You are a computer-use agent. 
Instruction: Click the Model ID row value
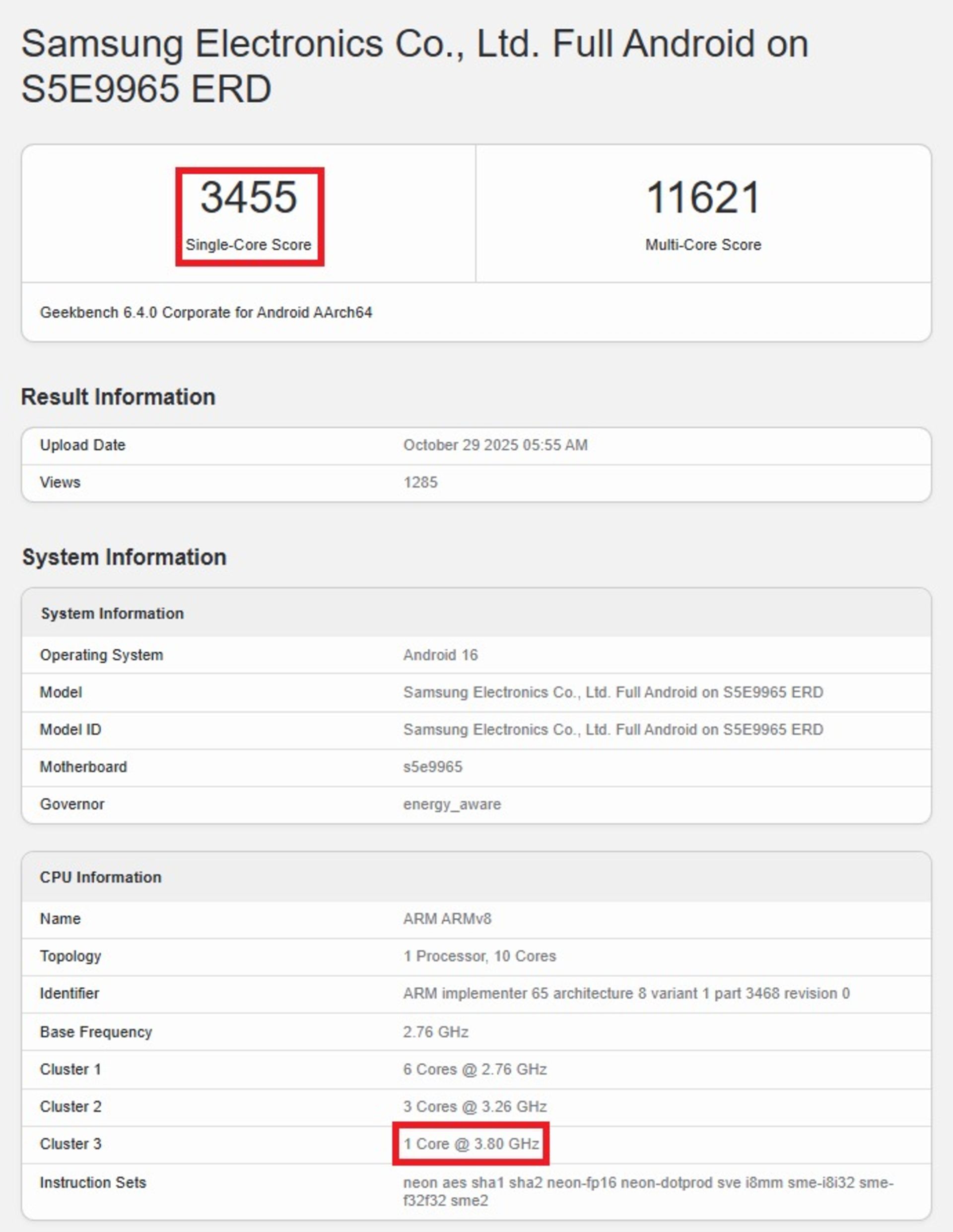[x=613, y=729]
